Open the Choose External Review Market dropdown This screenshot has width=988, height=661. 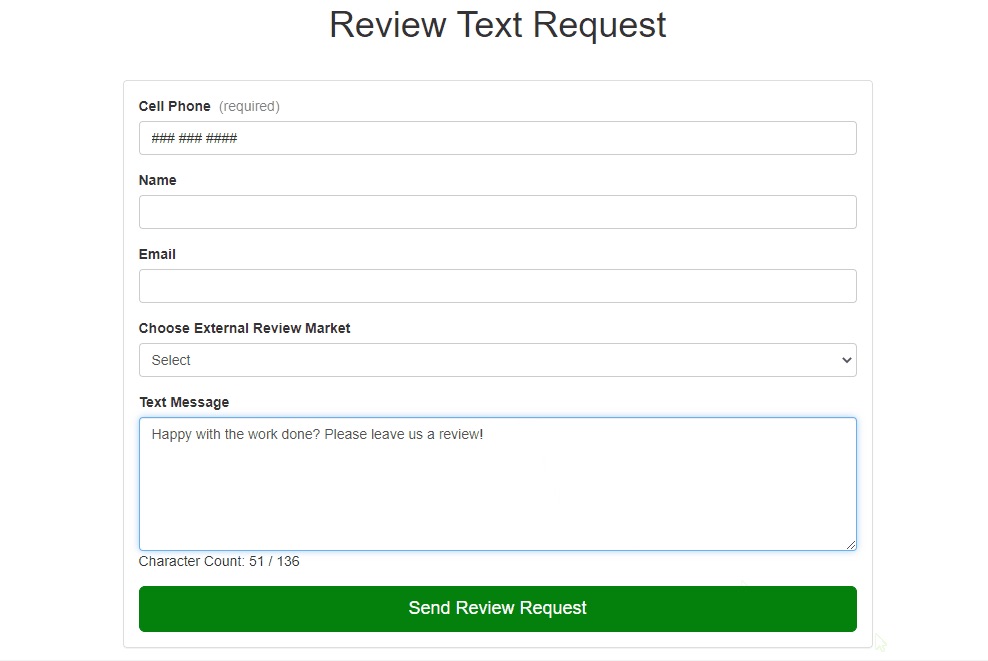[x=497, y=360]
